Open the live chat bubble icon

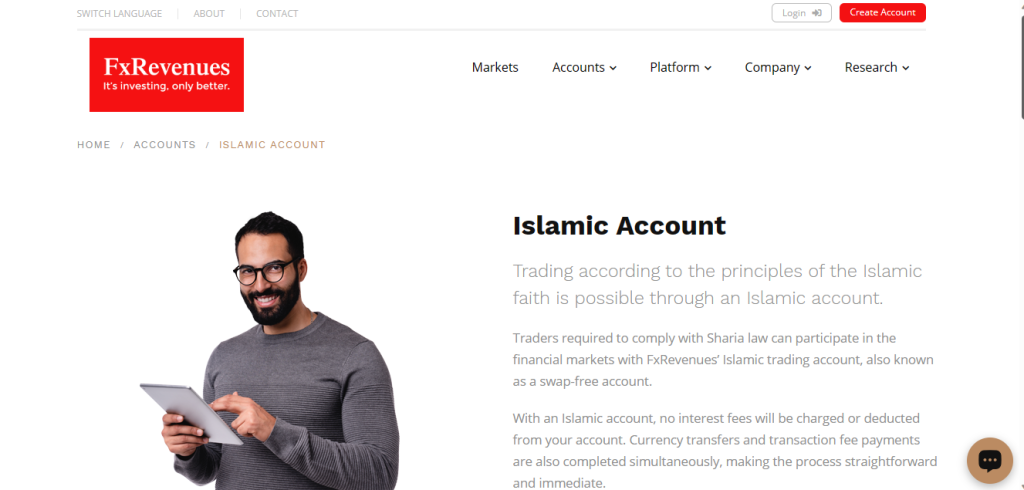click(989, 461)
